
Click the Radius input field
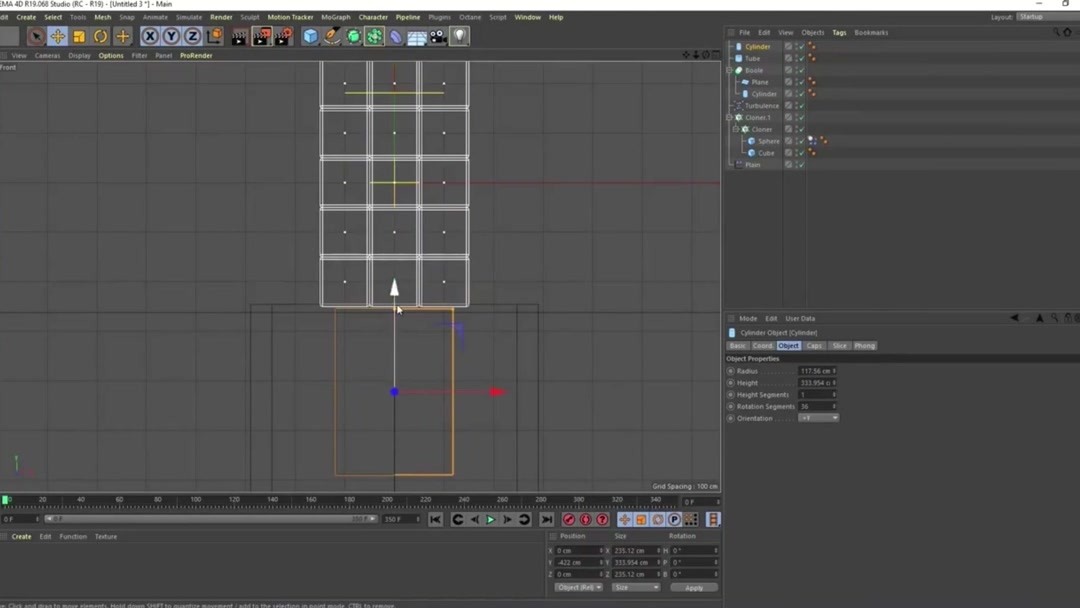pyautogui.click(x=815, y=371)
